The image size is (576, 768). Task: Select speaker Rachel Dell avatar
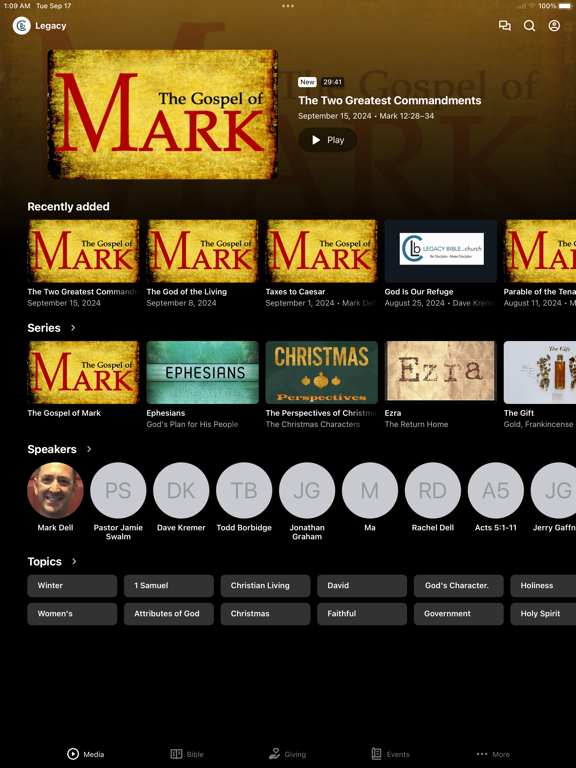tap(433, 490)
